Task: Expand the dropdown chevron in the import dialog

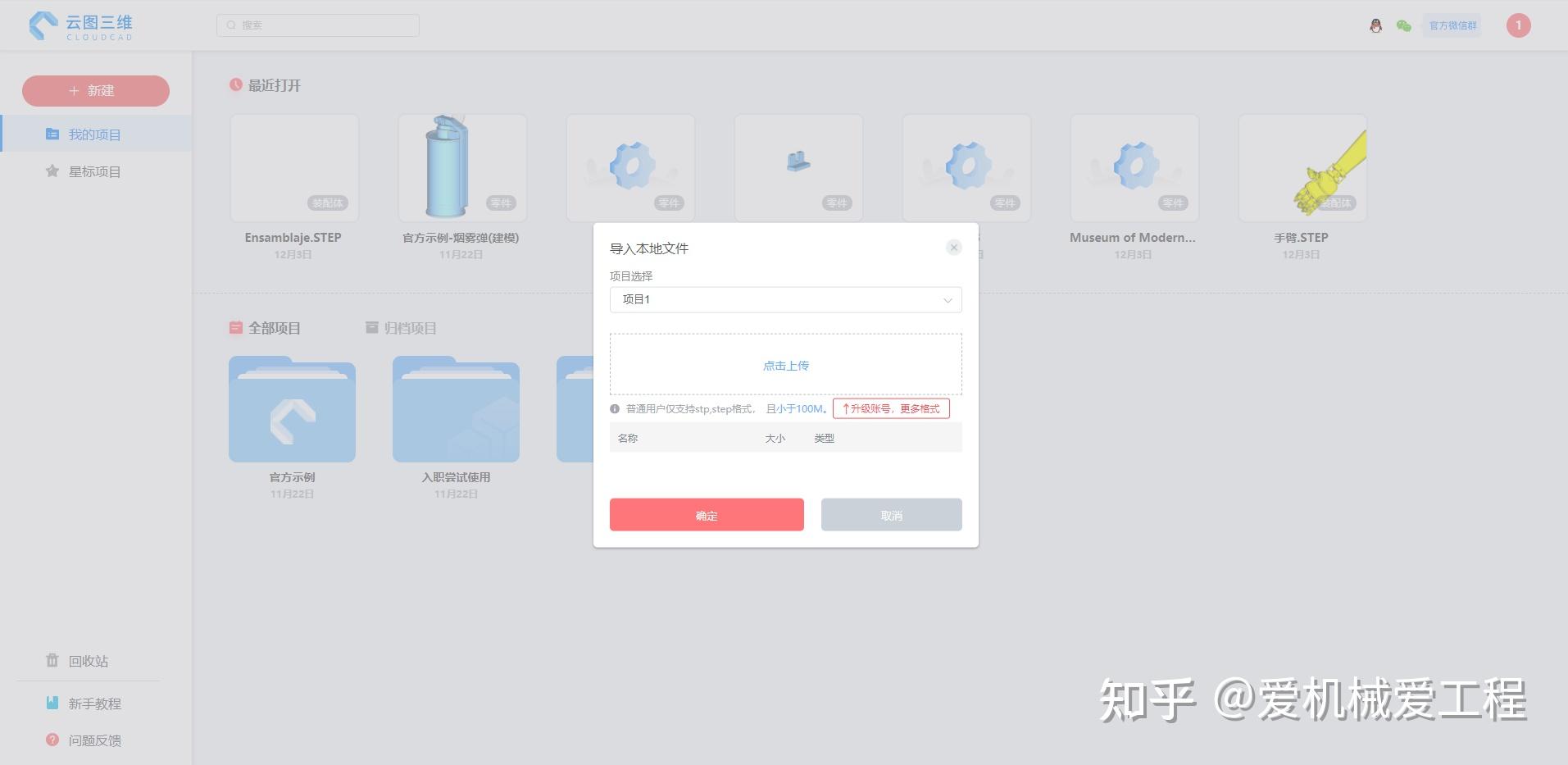Action: pos(947,299)
